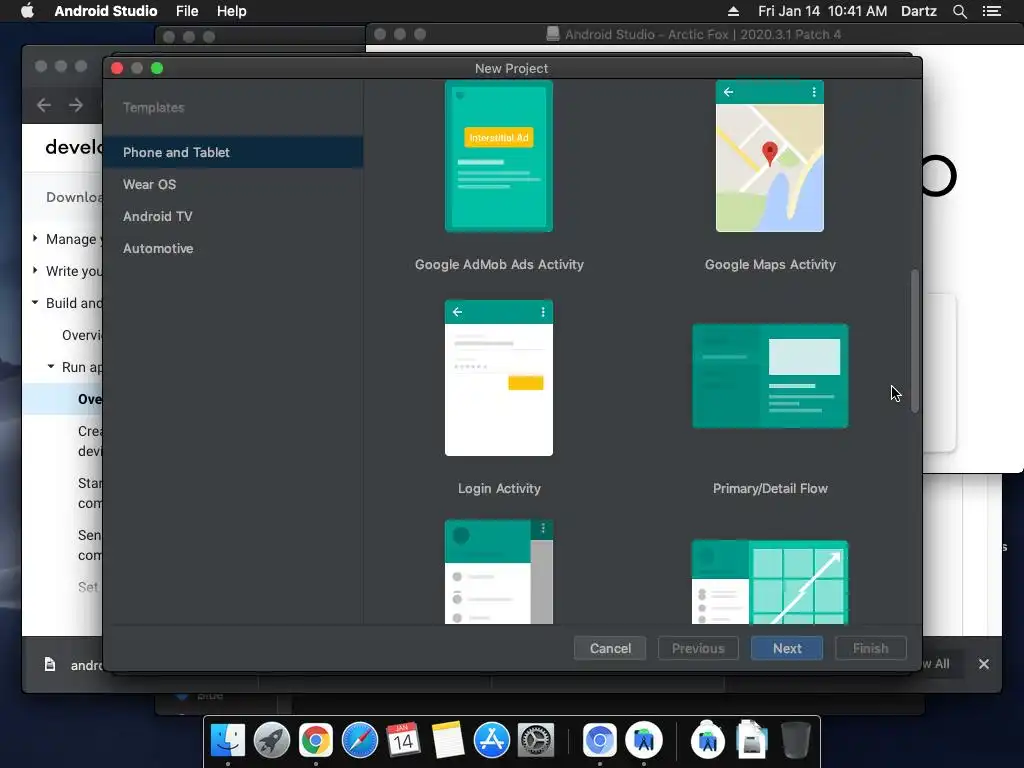
Task: Collapse the Build and section in browser sidebar
Action: click(35, 302)
